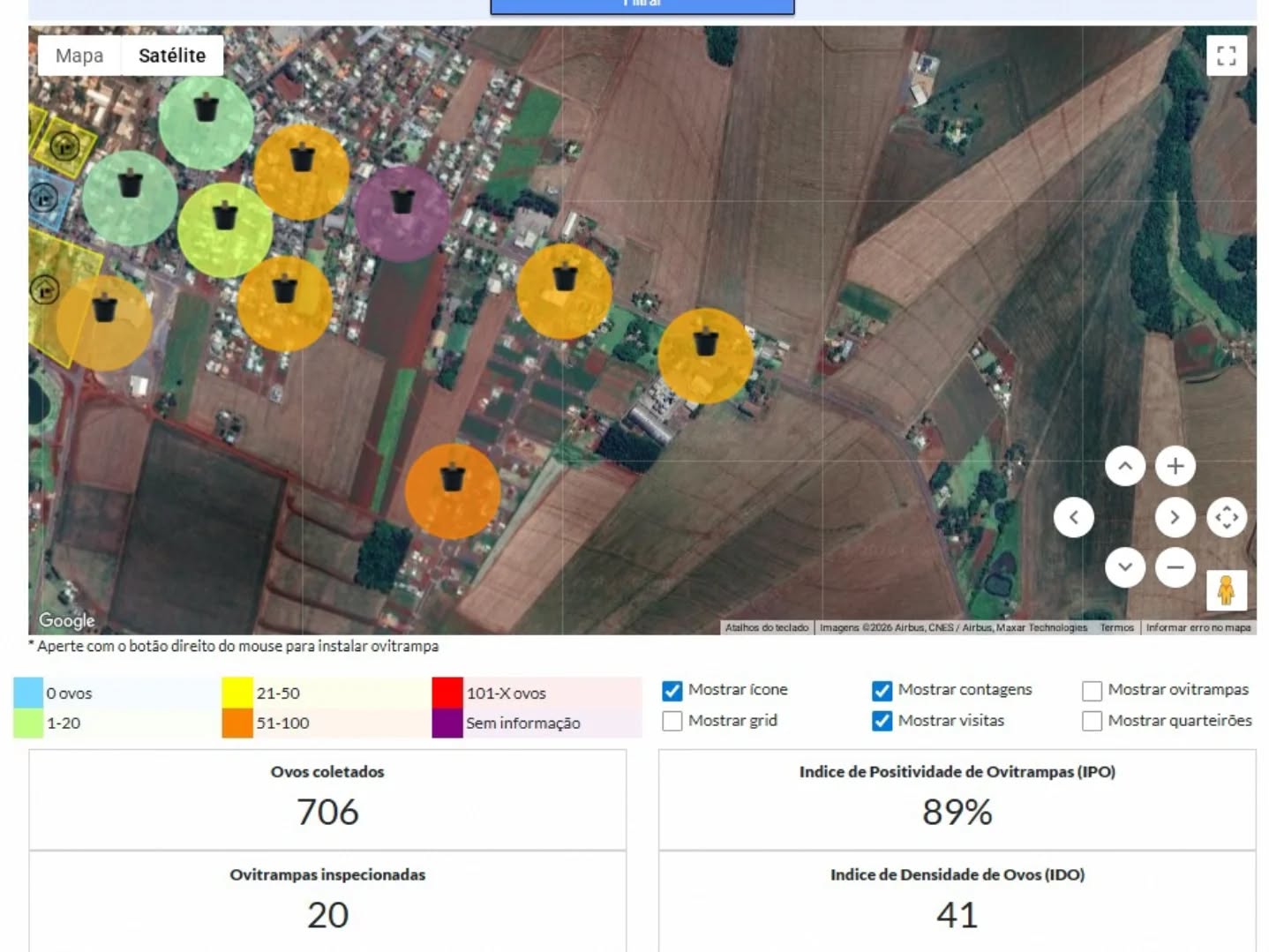Pan the map right with arrow
The image size is (1269, 952).
tap(1175, 517)
